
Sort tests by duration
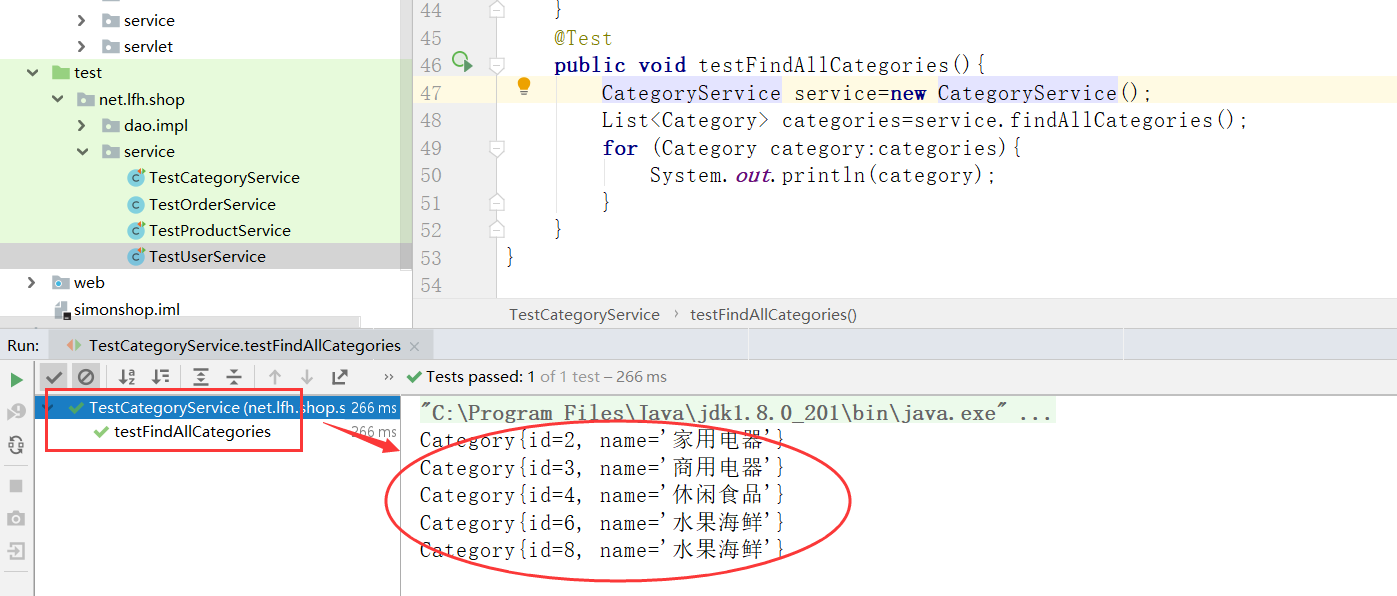point(160,377)
